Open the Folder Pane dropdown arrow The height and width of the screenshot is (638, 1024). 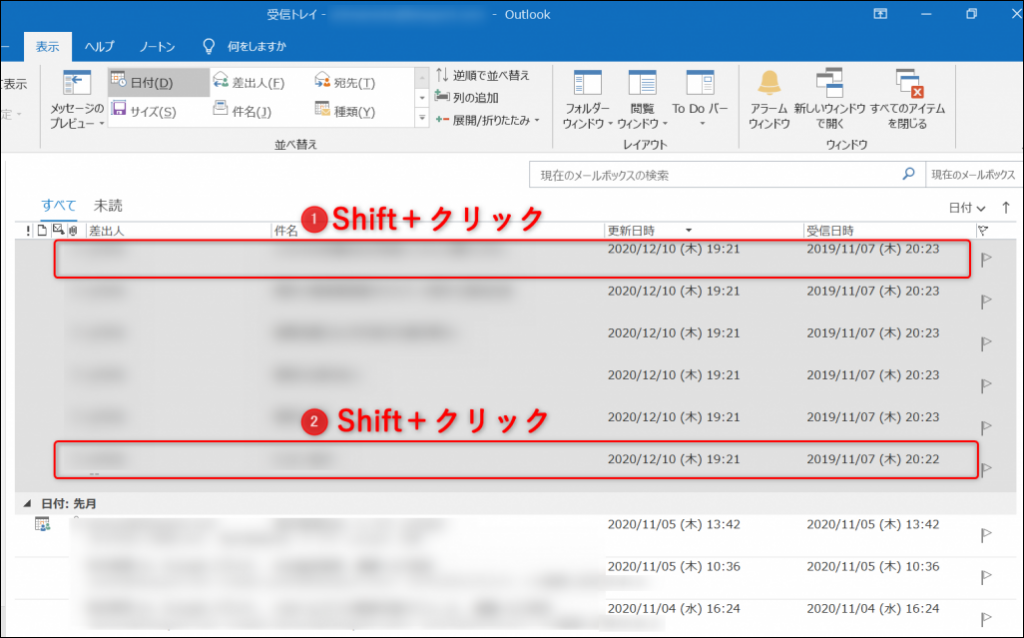[610, 123]
